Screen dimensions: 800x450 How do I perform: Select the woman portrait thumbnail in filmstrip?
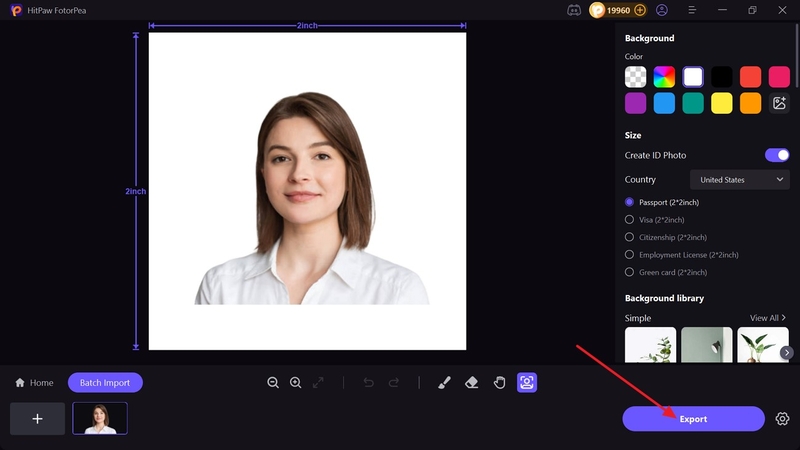(x=100, y=418)
